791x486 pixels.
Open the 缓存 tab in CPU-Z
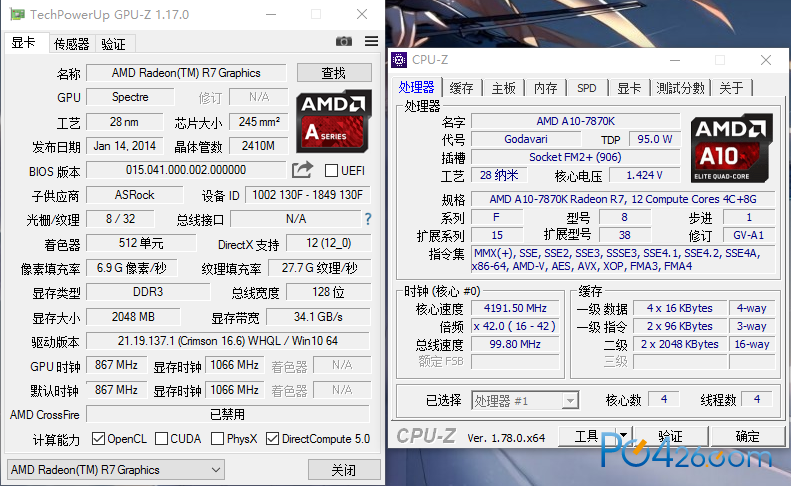(x=462, y=88)
